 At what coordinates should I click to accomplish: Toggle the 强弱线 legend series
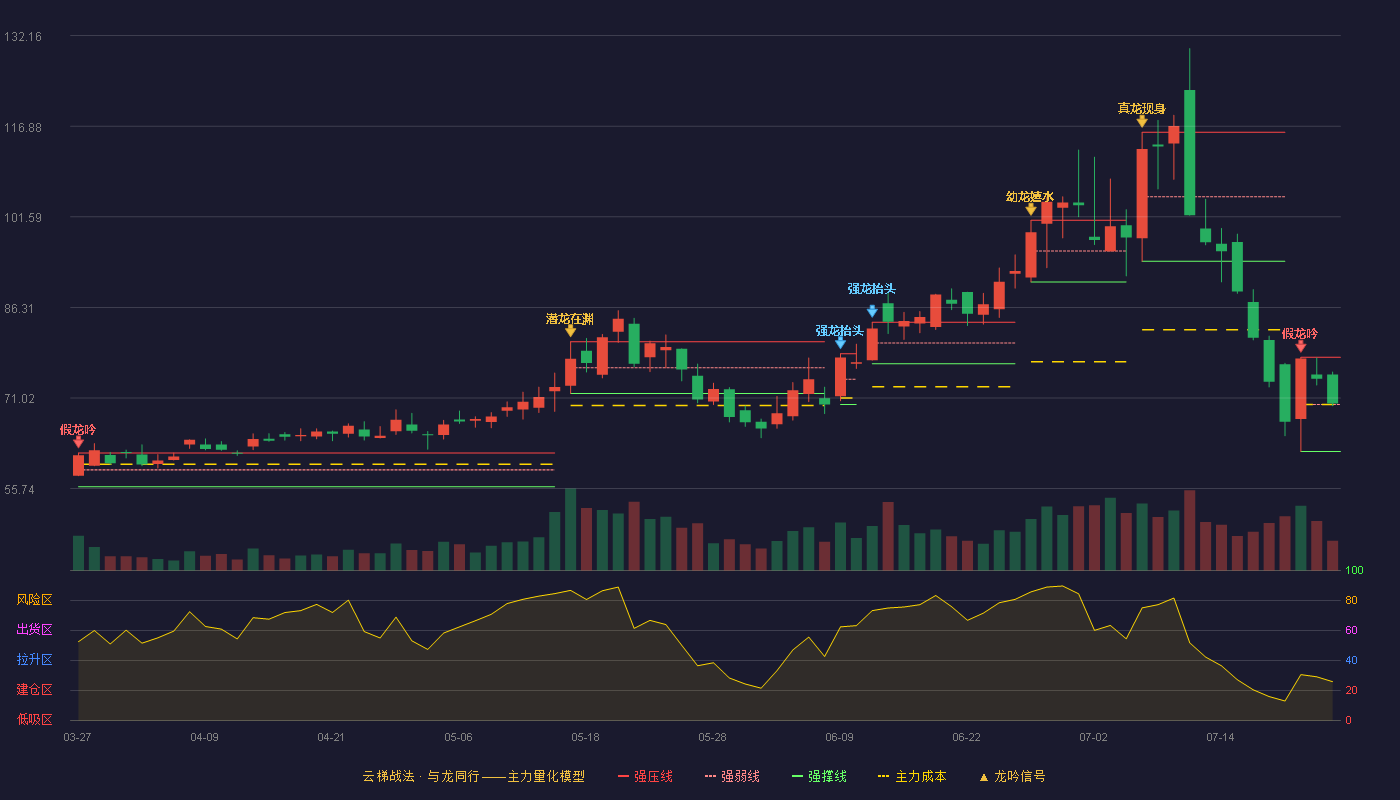coord(732,776)
